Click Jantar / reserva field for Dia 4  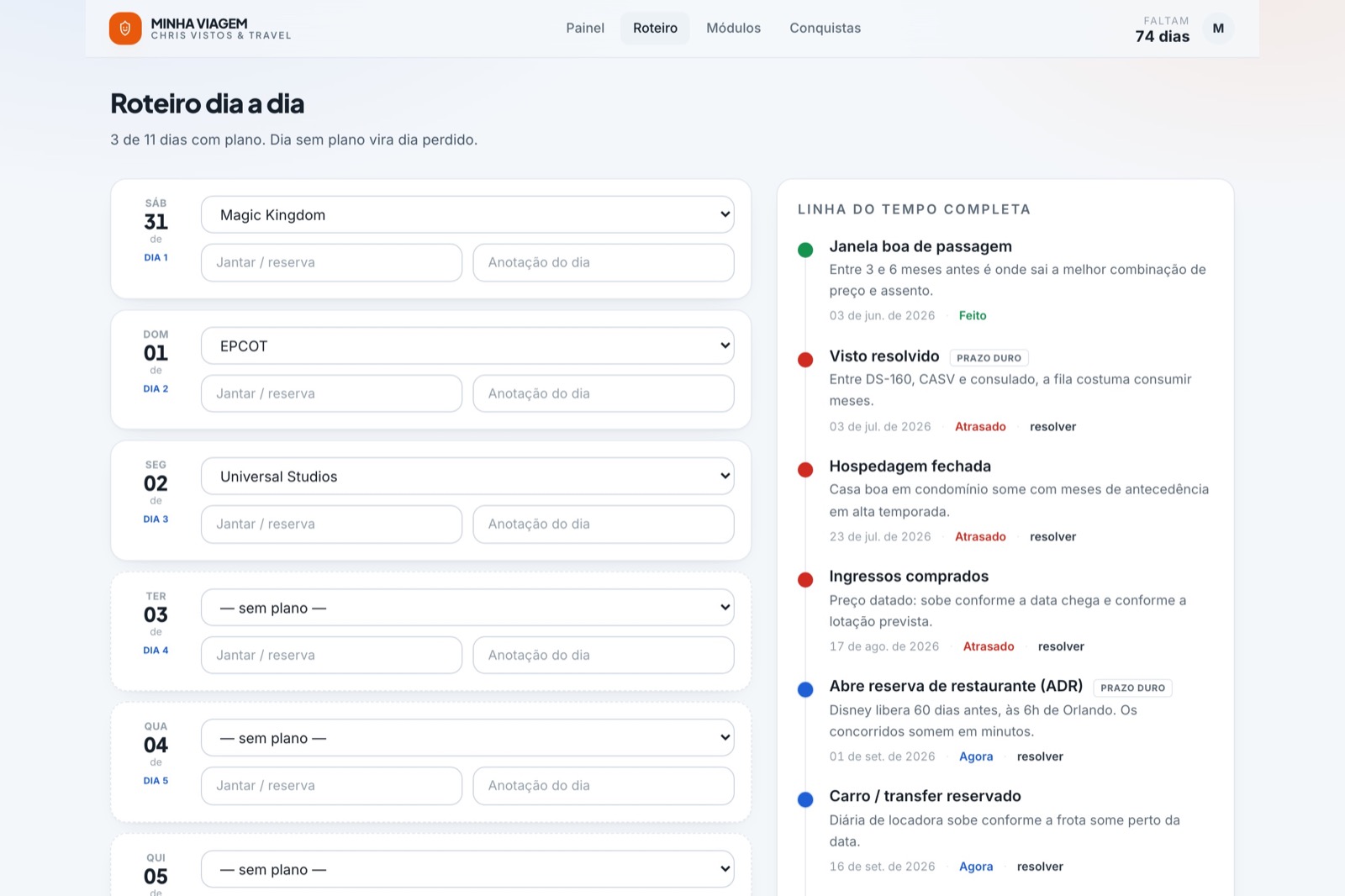click(331, 655)
